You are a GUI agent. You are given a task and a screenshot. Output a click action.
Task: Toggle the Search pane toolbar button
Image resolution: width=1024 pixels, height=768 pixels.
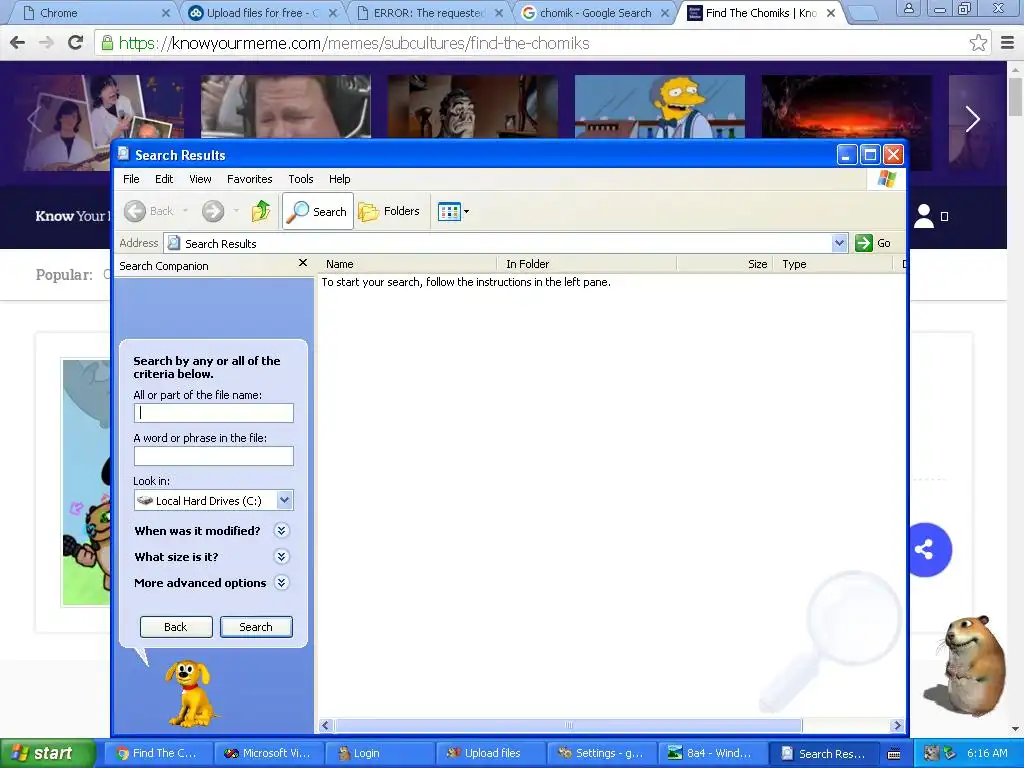pyautogui.click(x=318, y=211)
